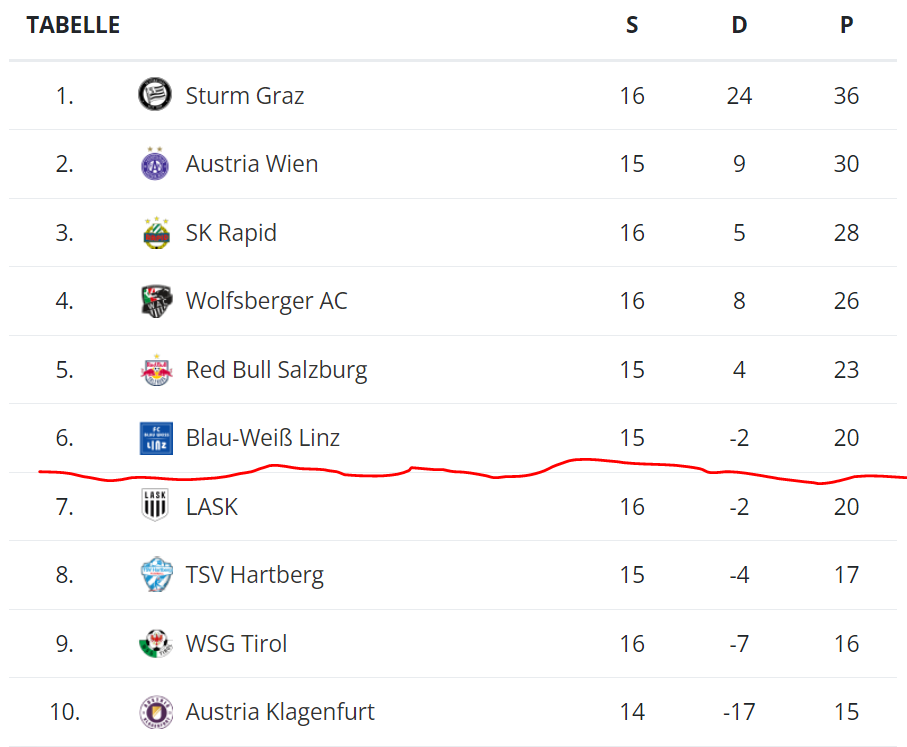Image resolution: width=907 pixels, height=747 pixels.
Task: Click the TSV Hartberg club logo
Action: [x=155, y=575]
